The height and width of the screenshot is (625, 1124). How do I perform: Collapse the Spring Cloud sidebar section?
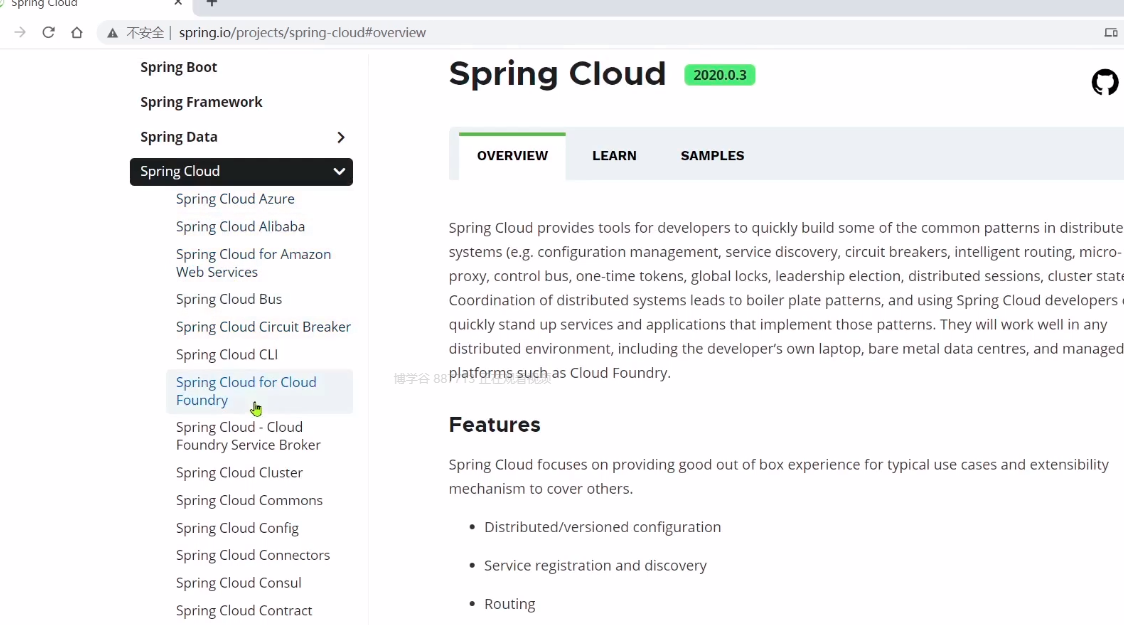[339, 171]
